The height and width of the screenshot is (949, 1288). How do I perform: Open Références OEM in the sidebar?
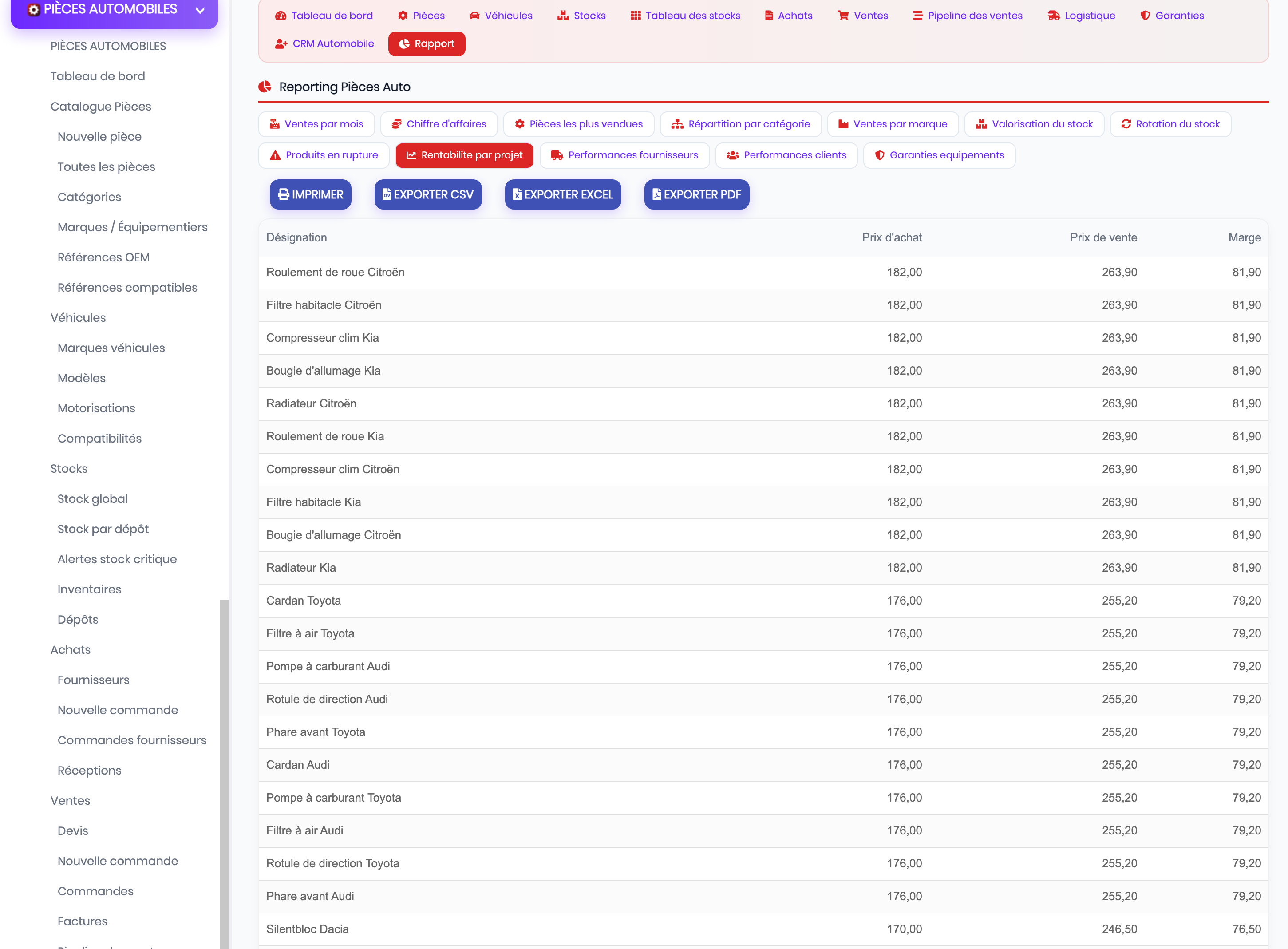(103, 257)
